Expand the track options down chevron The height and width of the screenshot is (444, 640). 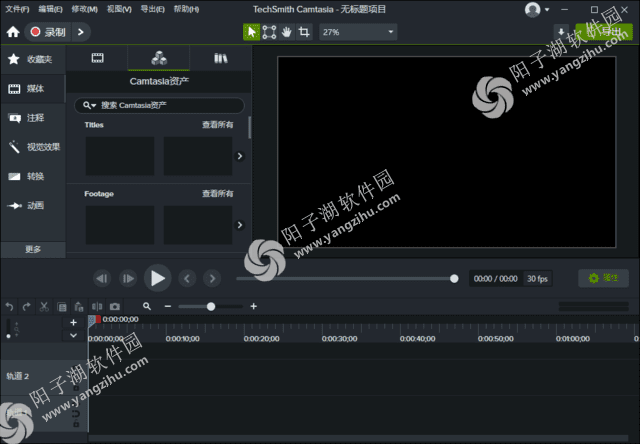pos(73,335)
